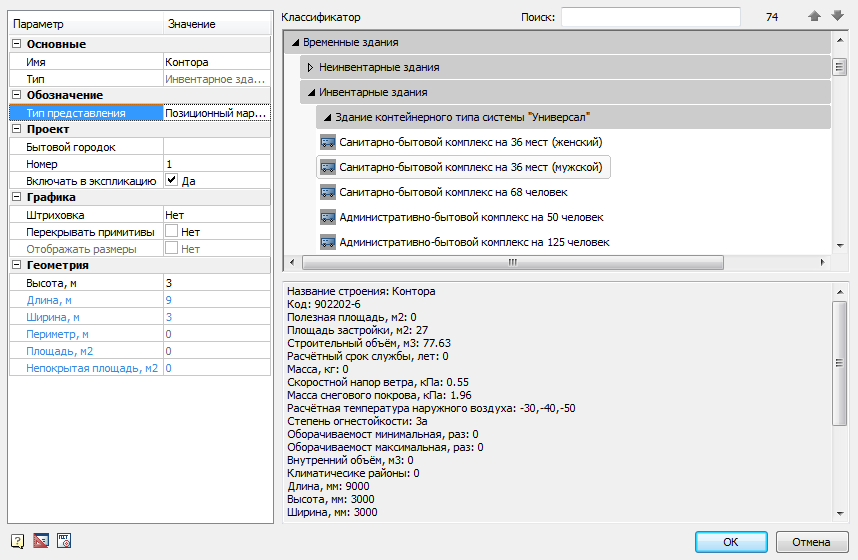Click the red ruler icon in bottom toolbar
The height and width of the screenshot is (560, 858).
tap(40, 541)
